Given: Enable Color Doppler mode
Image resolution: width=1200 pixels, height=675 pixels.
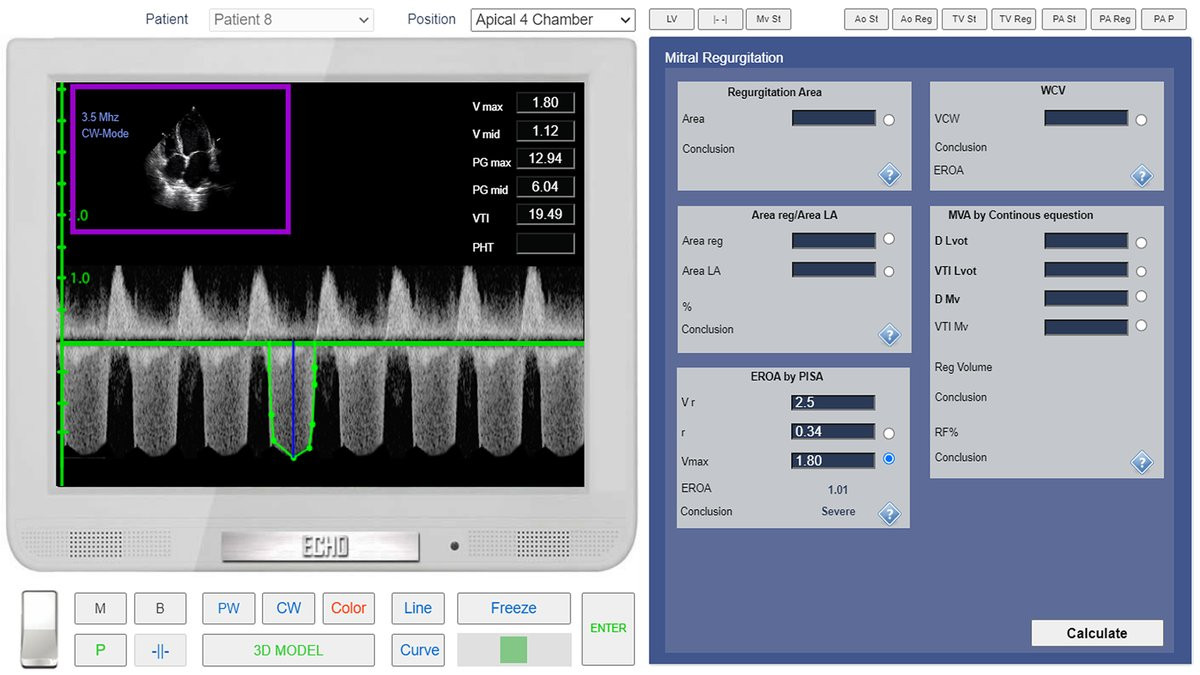Looking at the screenshot, I should tap(348, 608).
